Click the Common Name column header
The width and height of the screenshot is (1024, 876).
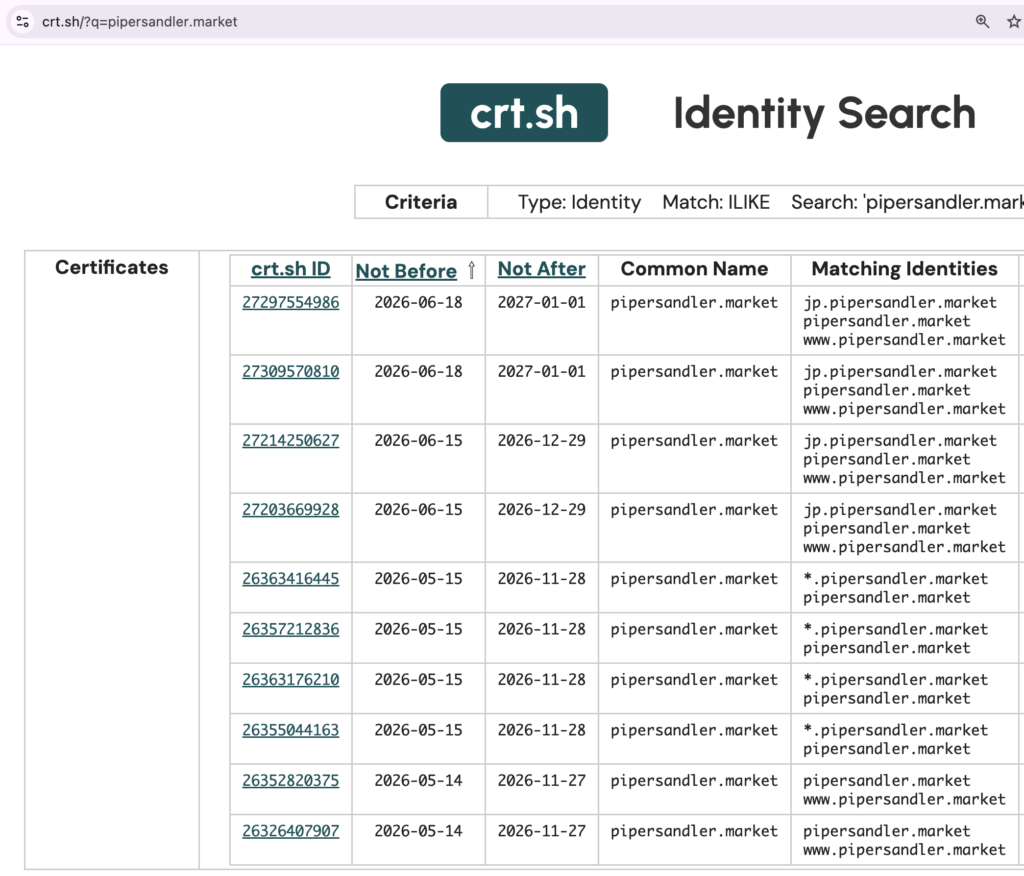click(694, 269)
